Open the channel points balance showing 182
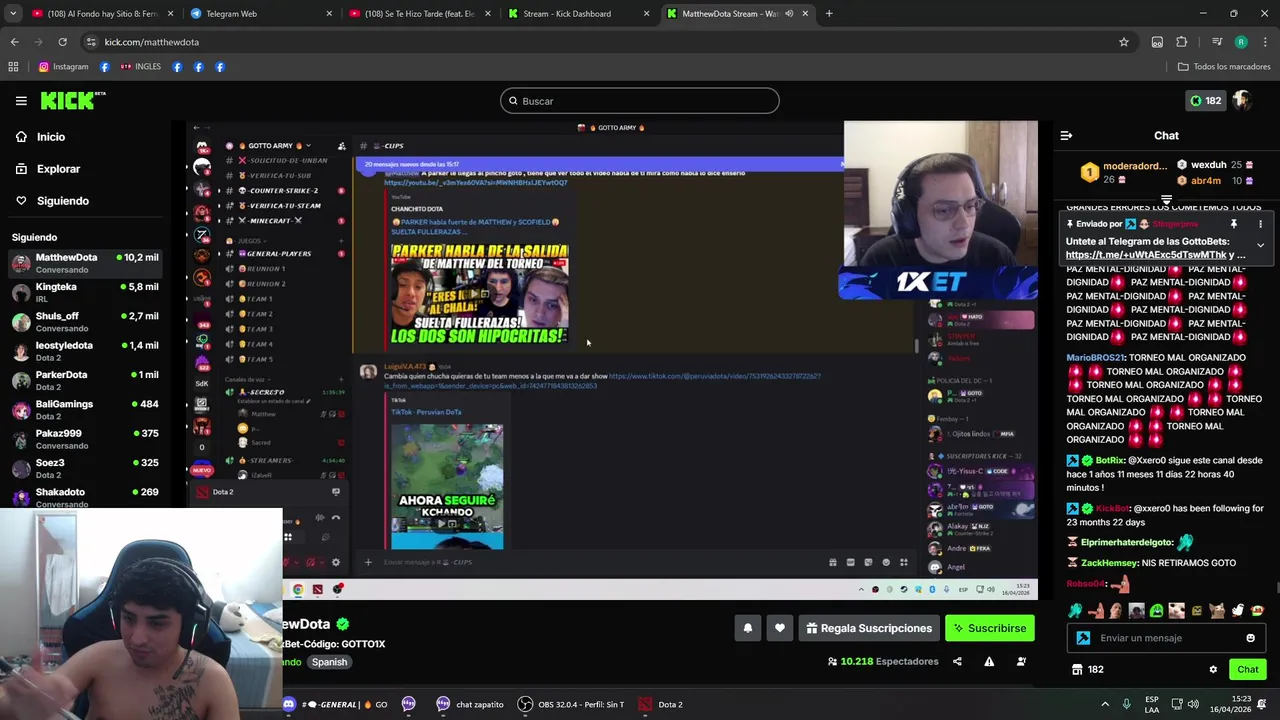Image resolution: width=1280 pixels, height=720 pixels. pos(1205,101)
